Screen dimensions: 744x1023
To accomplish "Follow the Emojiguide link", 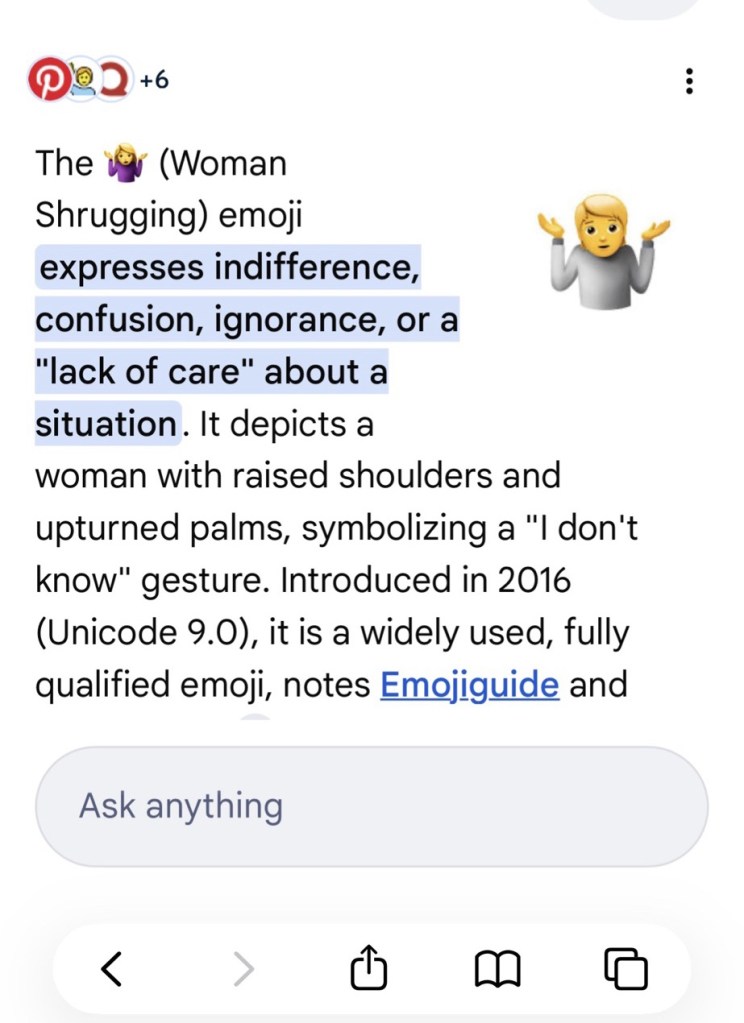I will point(469,685).
